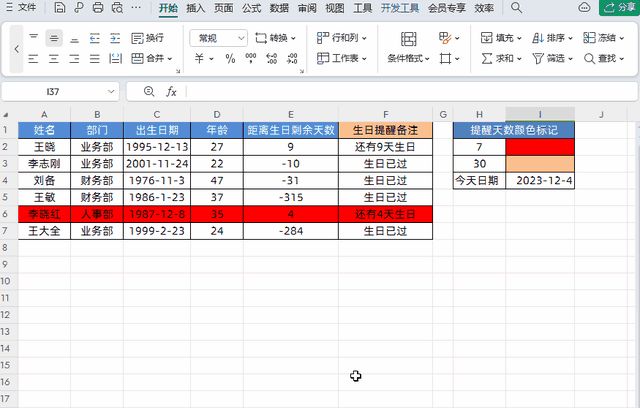Click the cloud sync status icon

(x=584, y=7)
